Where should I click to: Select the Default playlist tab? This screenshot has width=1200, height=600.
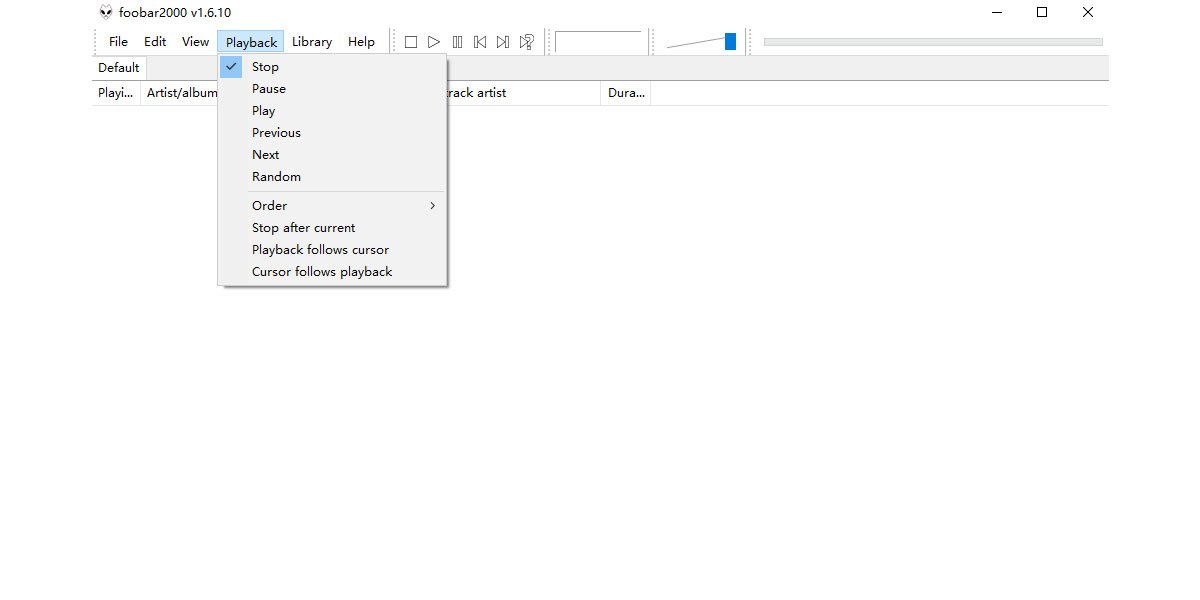click(x=118, y=67)
